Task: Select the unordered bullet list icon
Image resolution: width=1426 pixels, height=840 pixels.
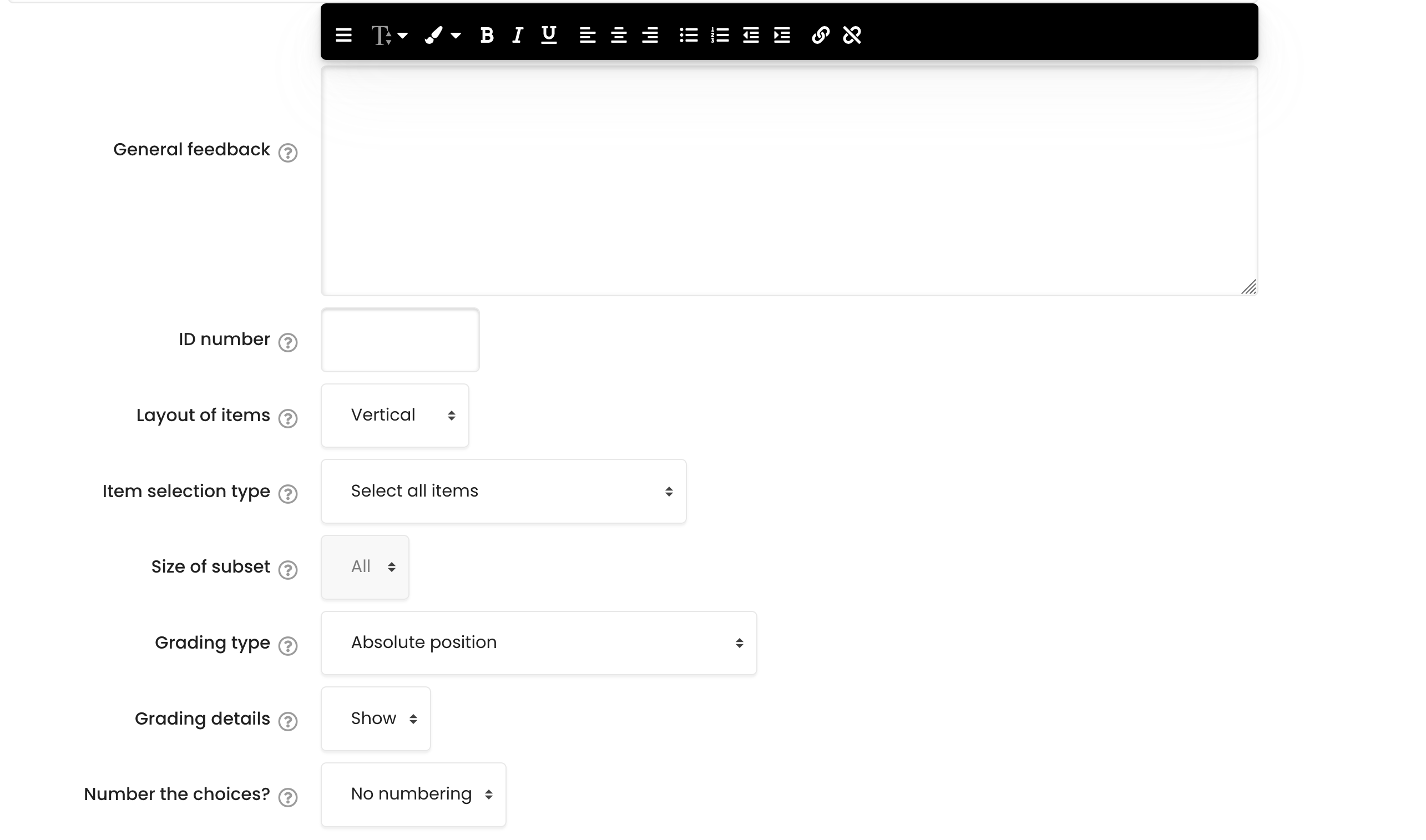Action: (690, 35)
